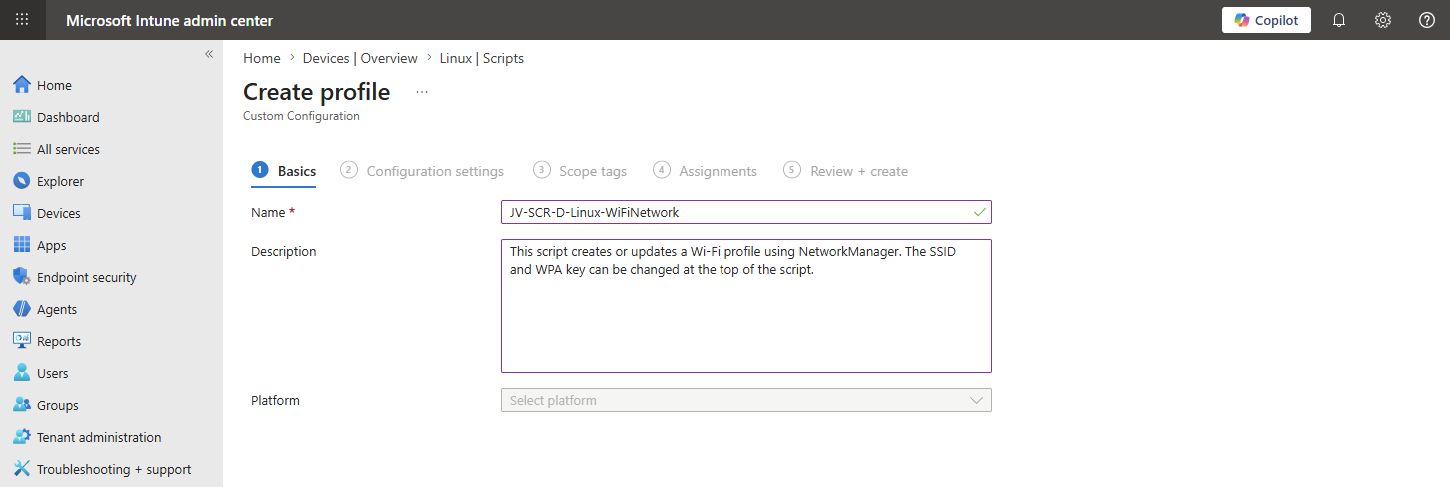Click the All services list icon
The width and height of the screenshot is (1450, 487).
coord(22,149)
